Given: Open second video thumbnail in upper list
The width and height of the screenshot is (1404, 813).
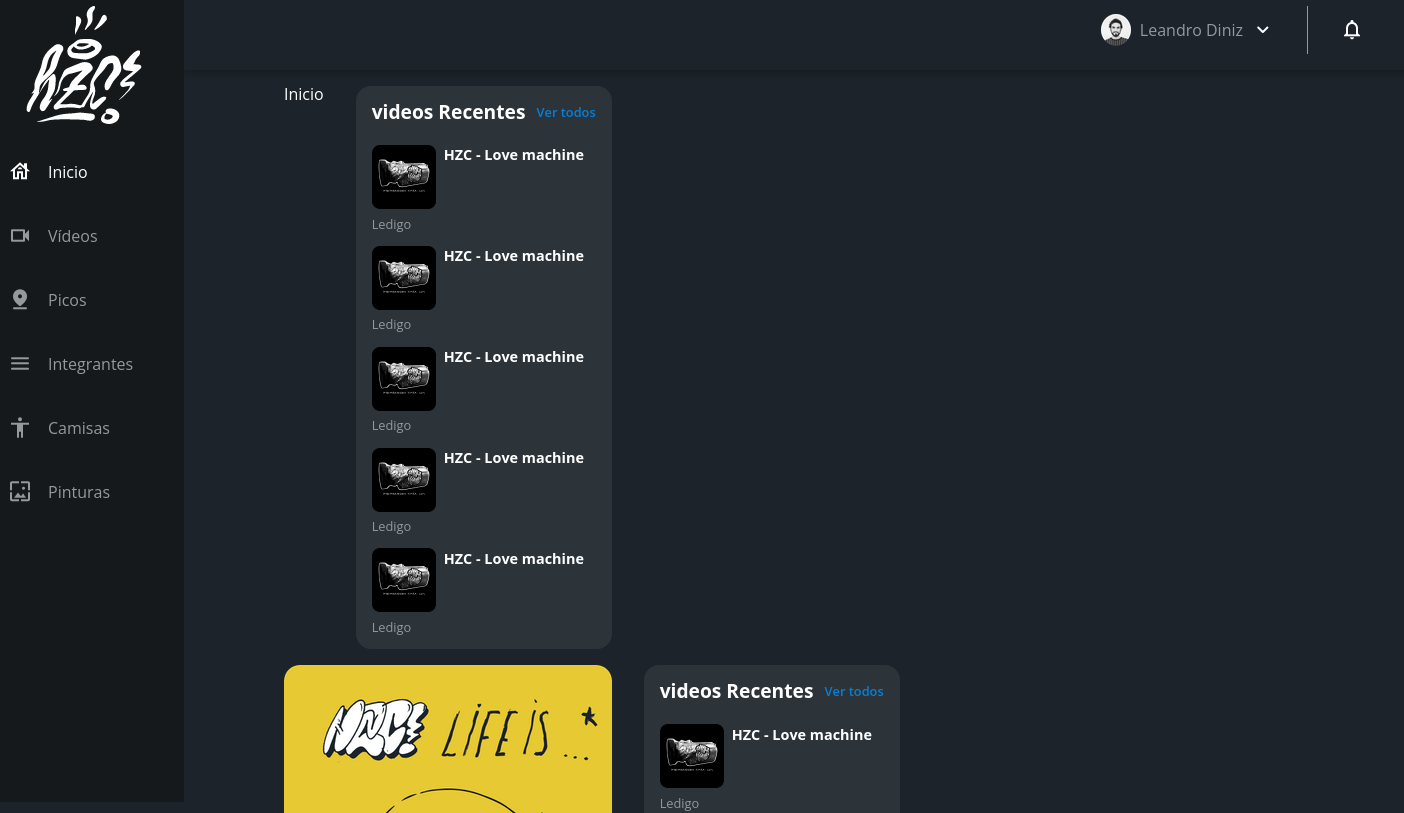Looking at the screenshot, I should point(404,278).
